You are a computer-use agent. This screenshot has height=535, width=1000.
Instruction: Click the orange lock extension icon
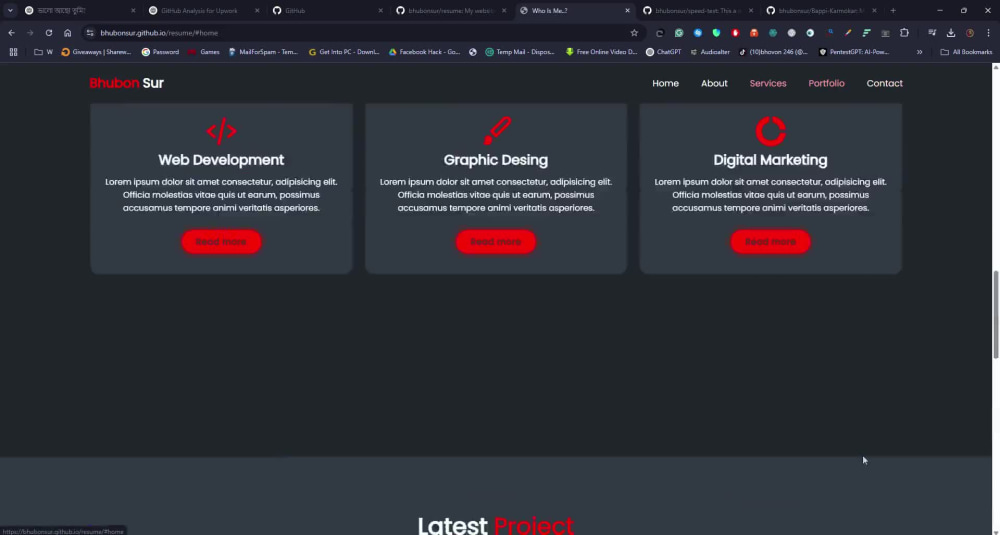pos(754,33)
